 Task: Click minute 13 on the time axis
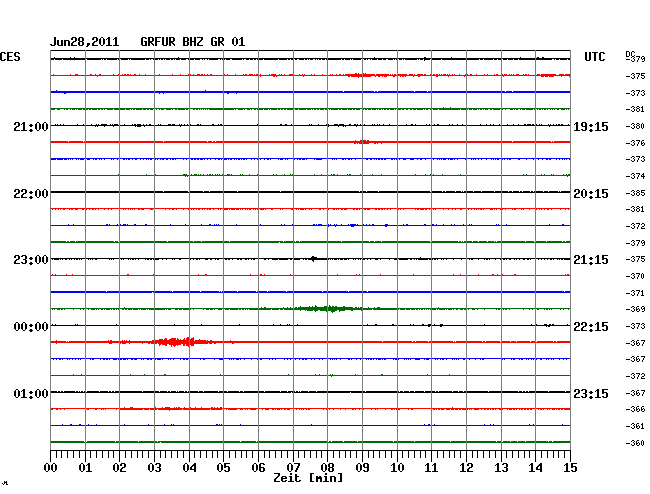[501, 467]
